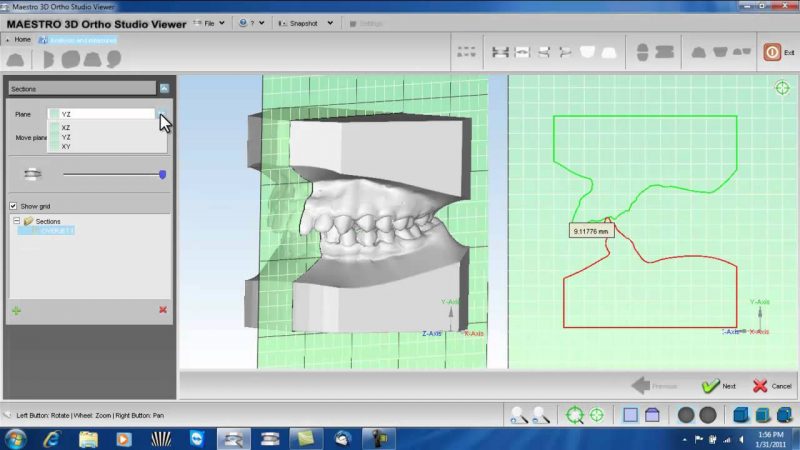The image size is (800, 450).
Task: Click the rounded blob model icon
Action: pos(70,59)
